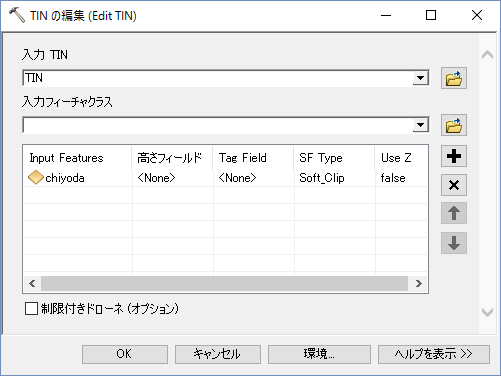Screen dimensions: 501x376
Task: Browse for input feature class folder icon
Action: click(x=454, y=125)
